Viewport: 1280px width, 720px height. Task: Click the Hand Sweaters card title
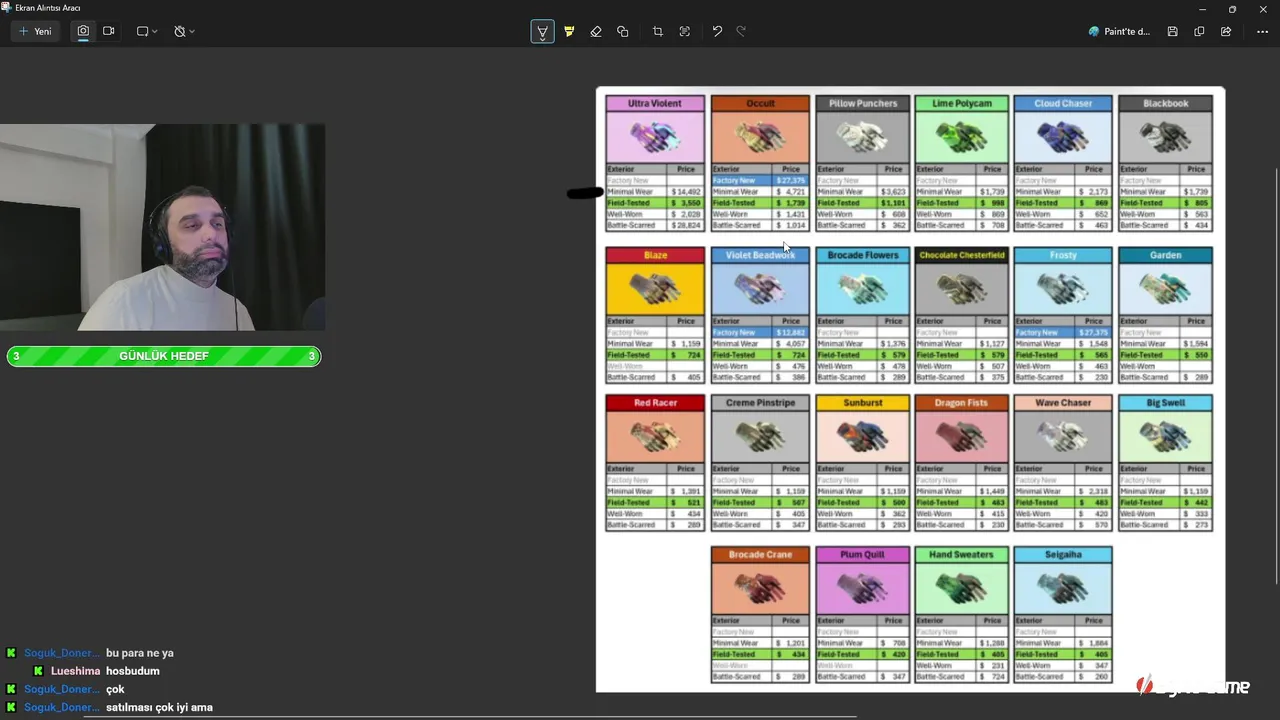coord(961,555)
